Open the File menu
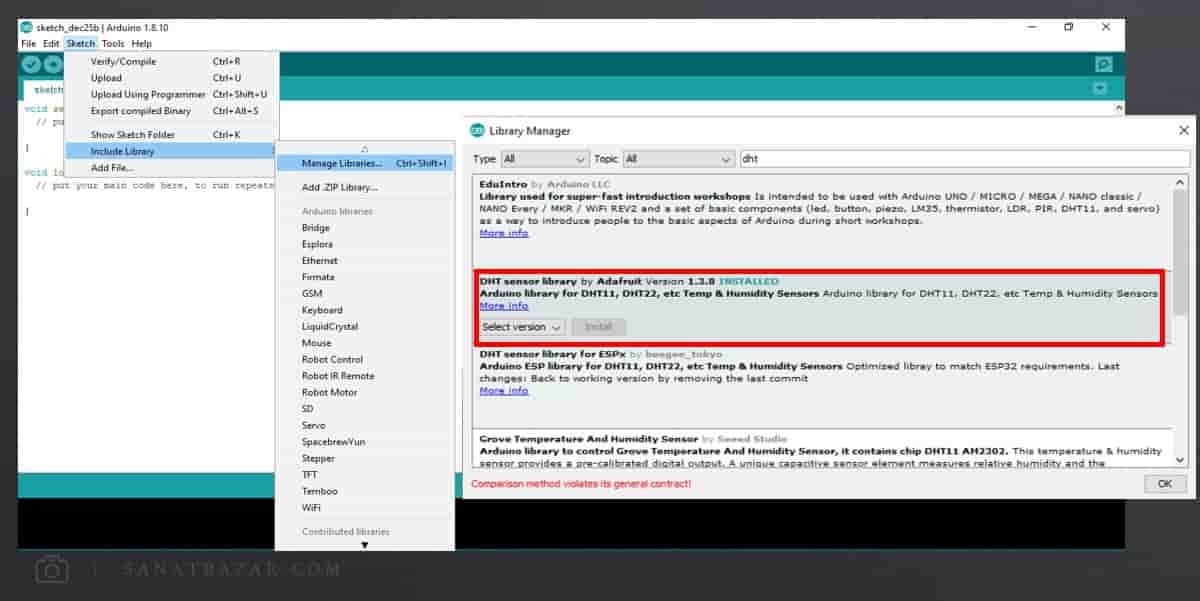The width and height of the screenshot is (1200, 601). pyautogui.click(x=28, y=44)
